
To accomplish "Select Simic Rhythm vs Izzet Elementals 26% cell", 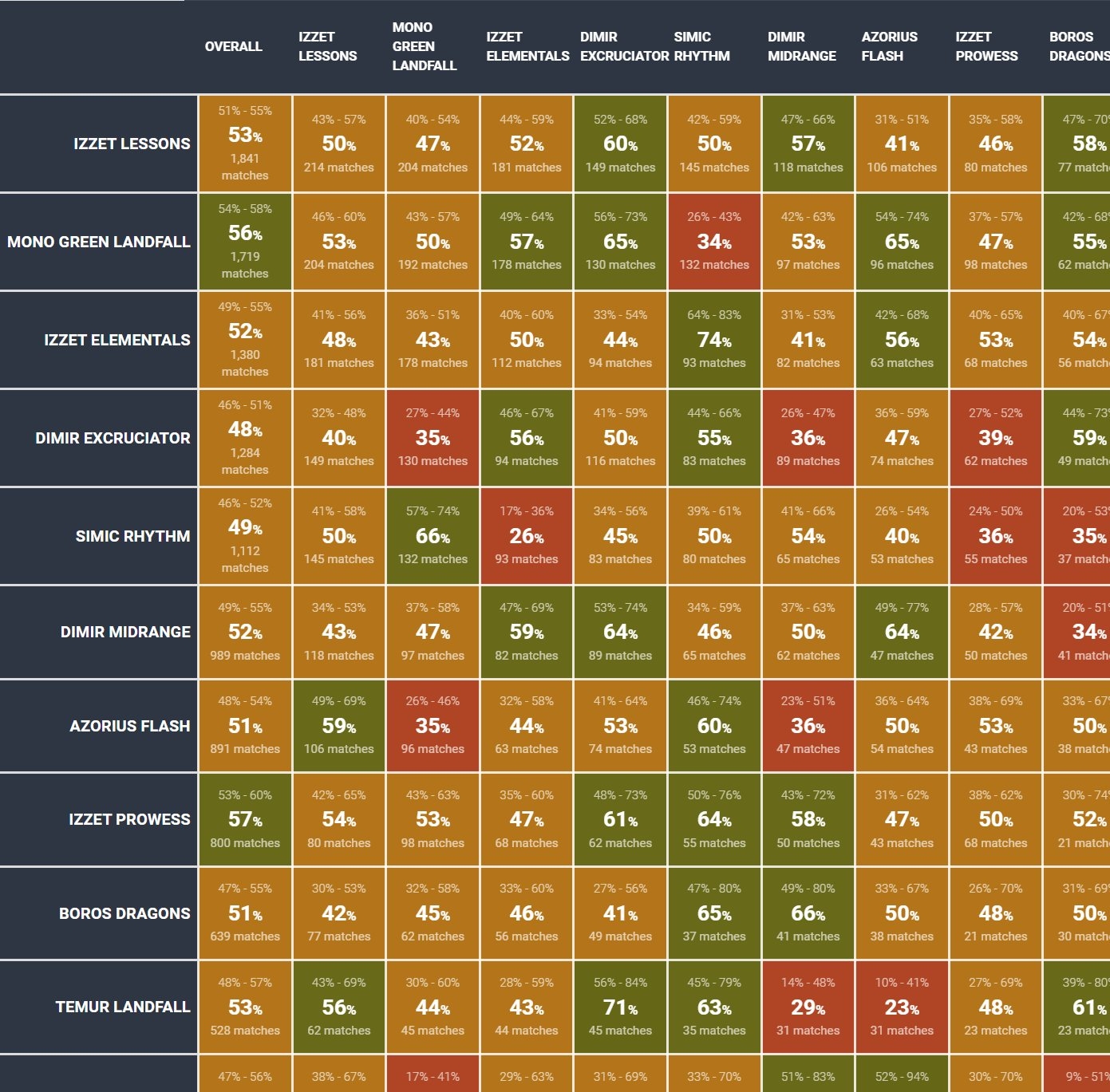I will (527, 536).
